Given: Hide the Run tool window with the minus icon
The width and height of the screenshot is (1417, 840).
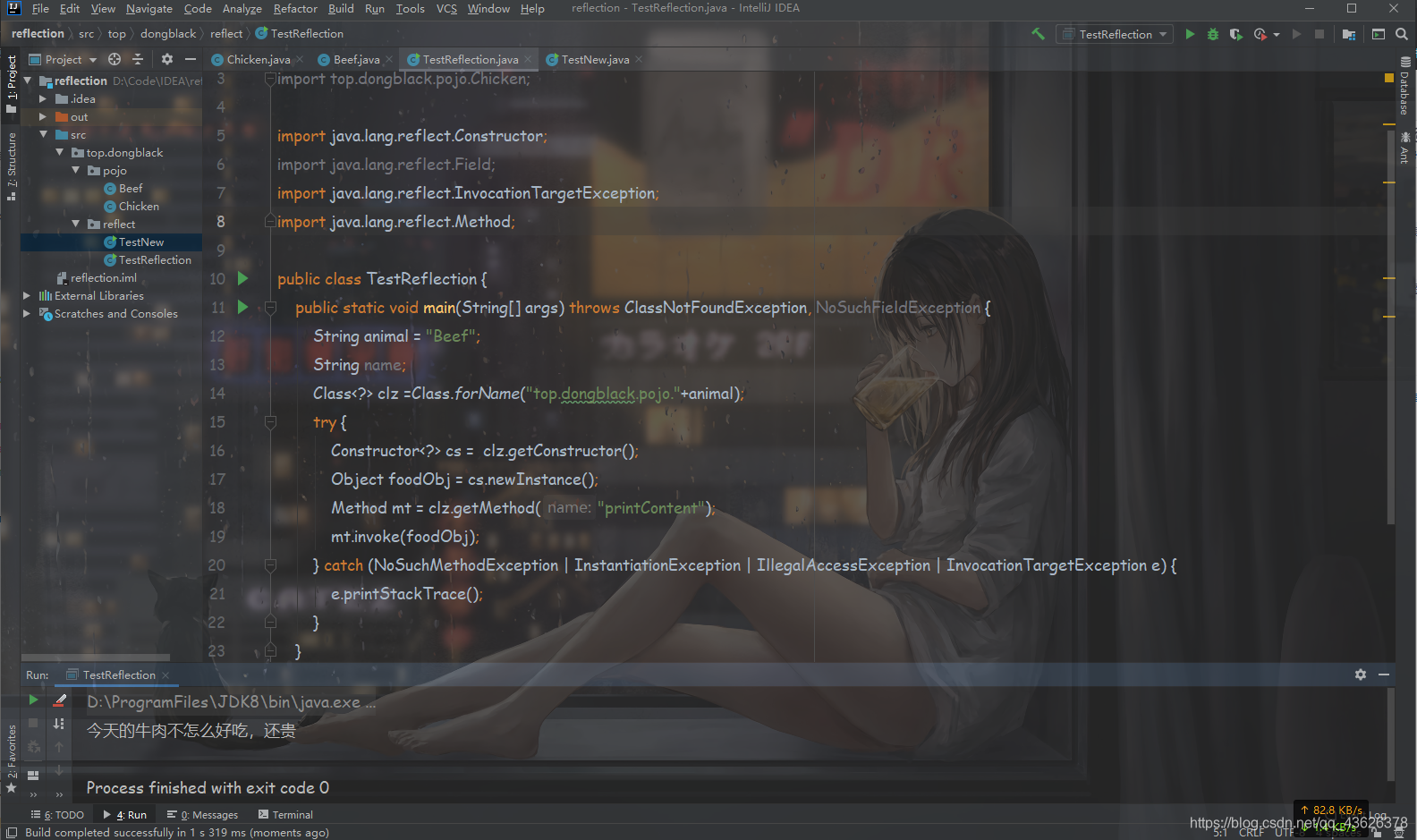Looking at the screenshot, I should point(1384,675).
